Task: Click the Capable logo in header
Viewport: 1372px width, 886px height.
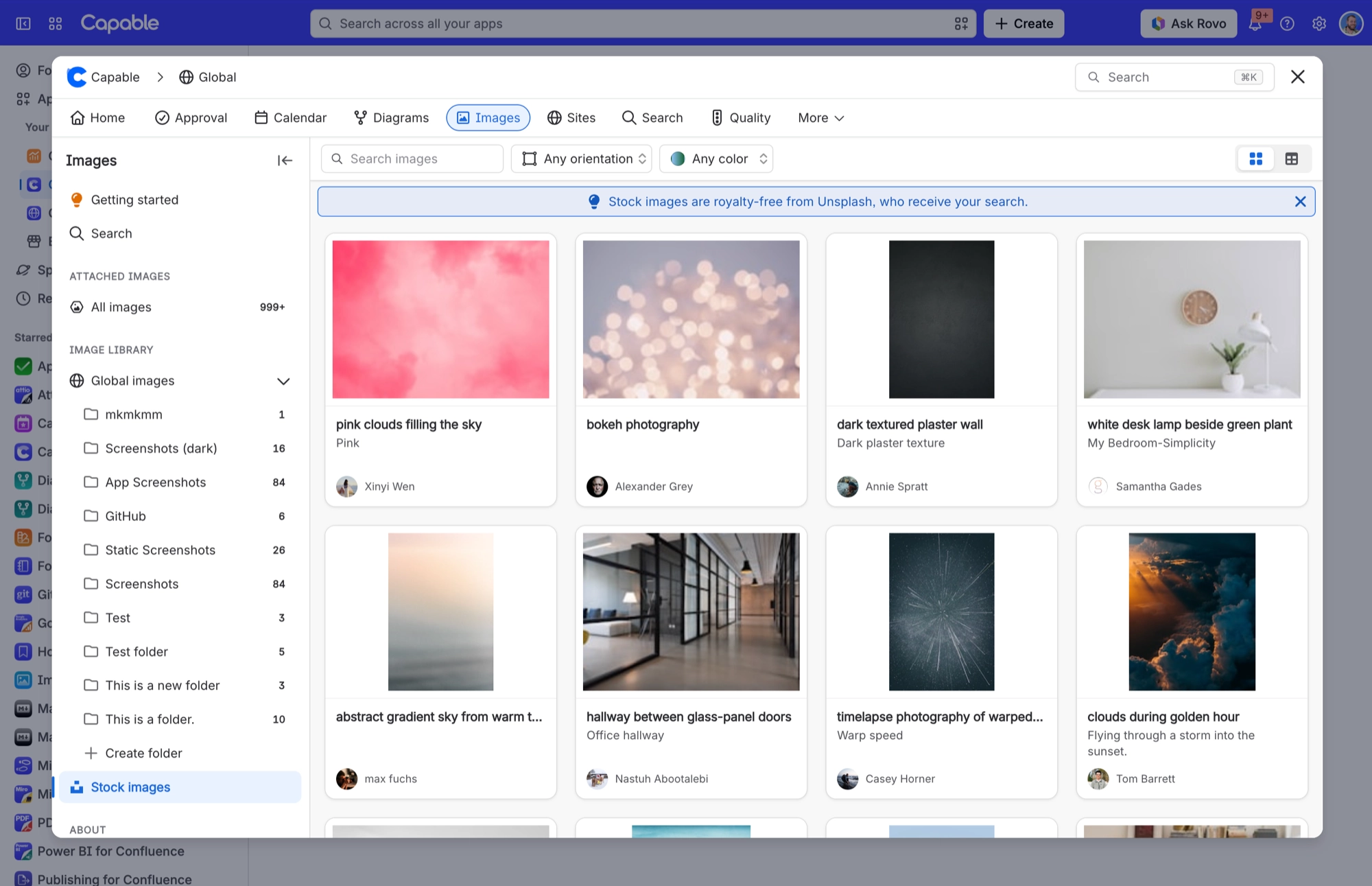Action: click(x=119, y=23)
